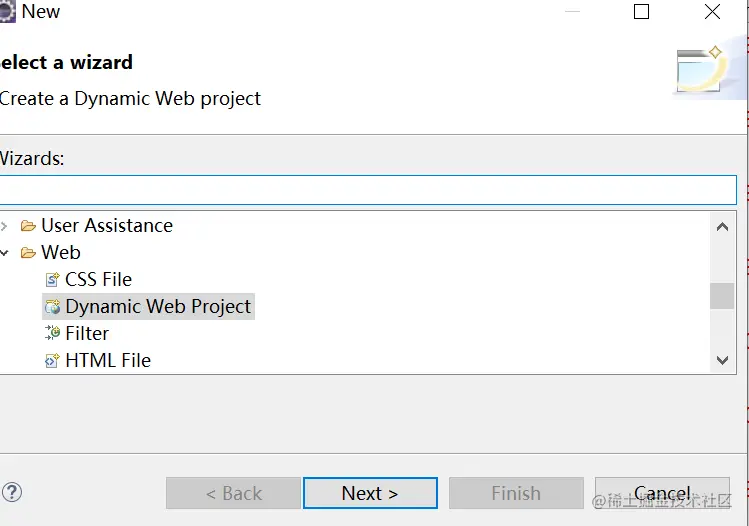749x526 pixels.
Task: Click the Filter wizard icon
Action: 52,334
